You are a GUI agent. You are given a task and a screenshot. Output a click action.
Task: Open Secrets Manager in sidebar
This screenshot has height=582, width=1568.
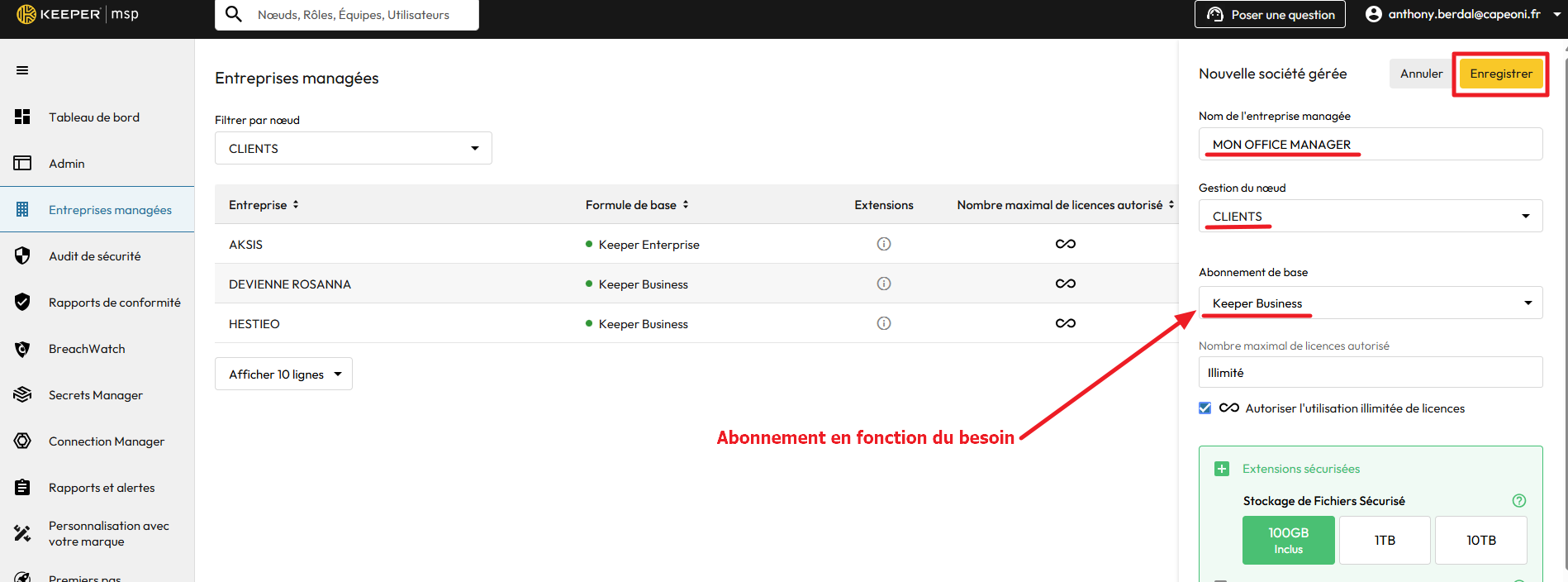[x=97, y=394]
